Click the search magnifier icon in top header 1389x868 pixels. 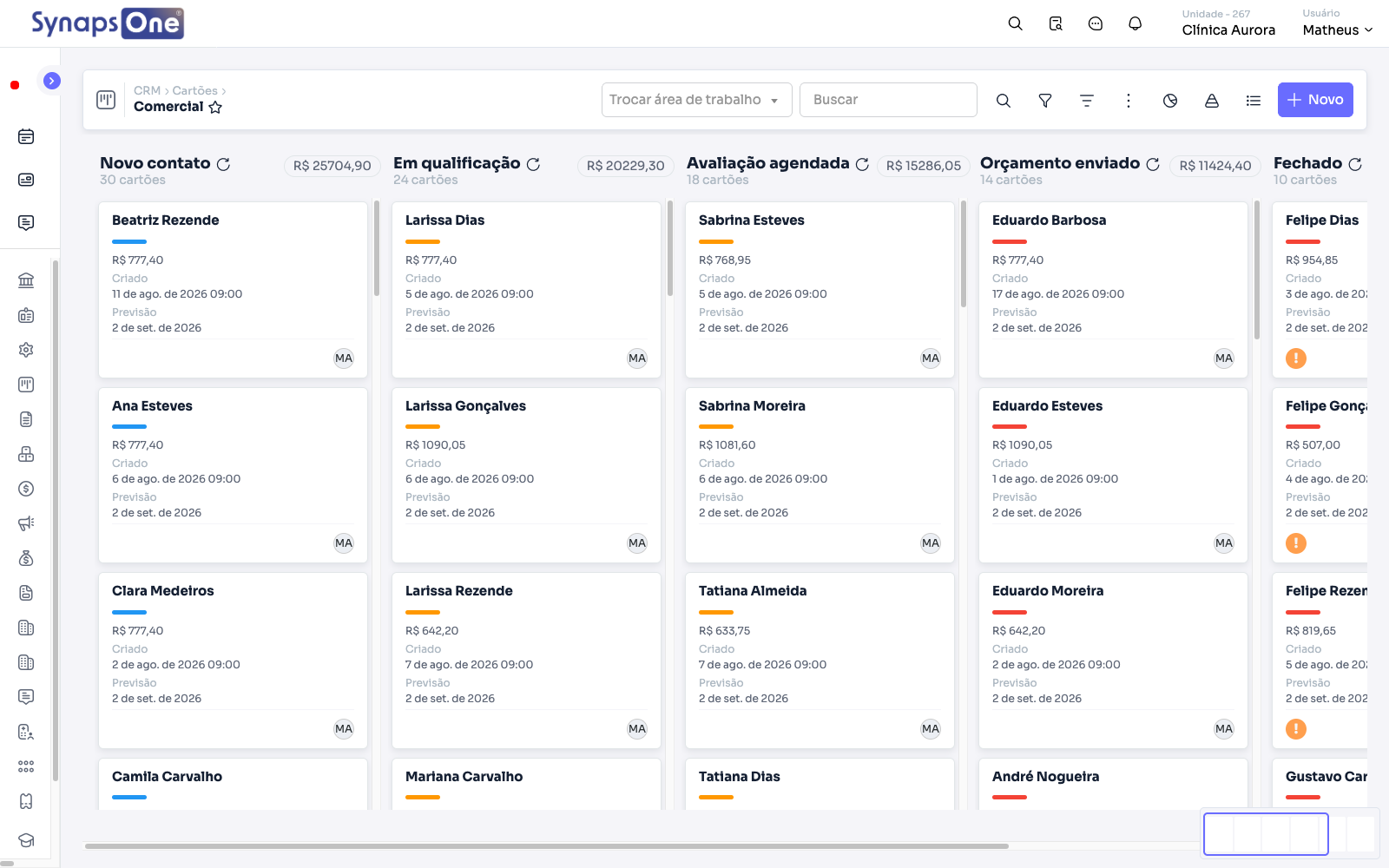(x=1015, y=23)
